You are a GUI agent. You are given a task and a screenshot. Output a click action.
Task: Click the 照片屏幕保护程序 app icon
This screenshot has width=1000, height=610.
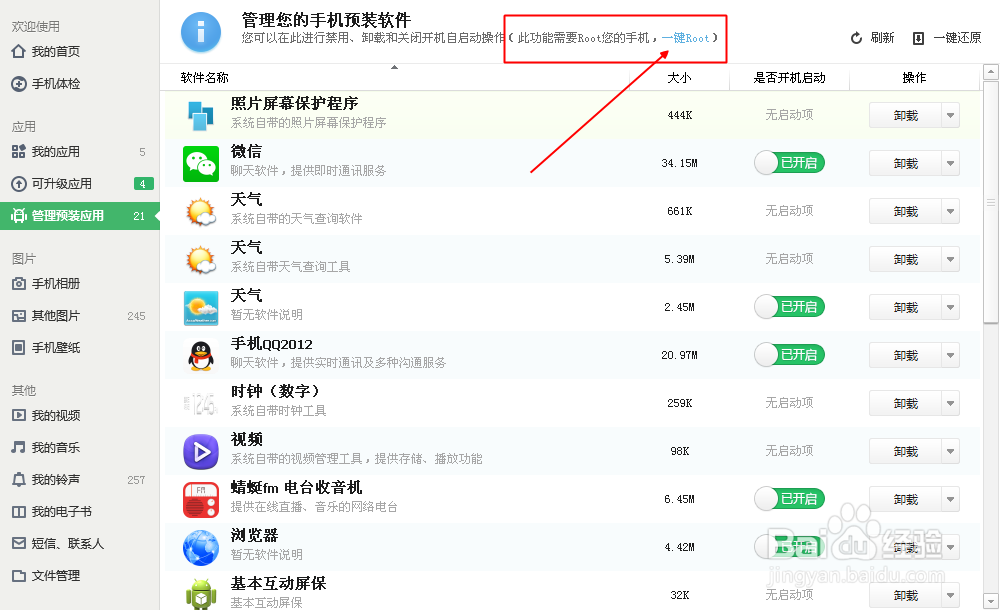(x=201, y=116)
